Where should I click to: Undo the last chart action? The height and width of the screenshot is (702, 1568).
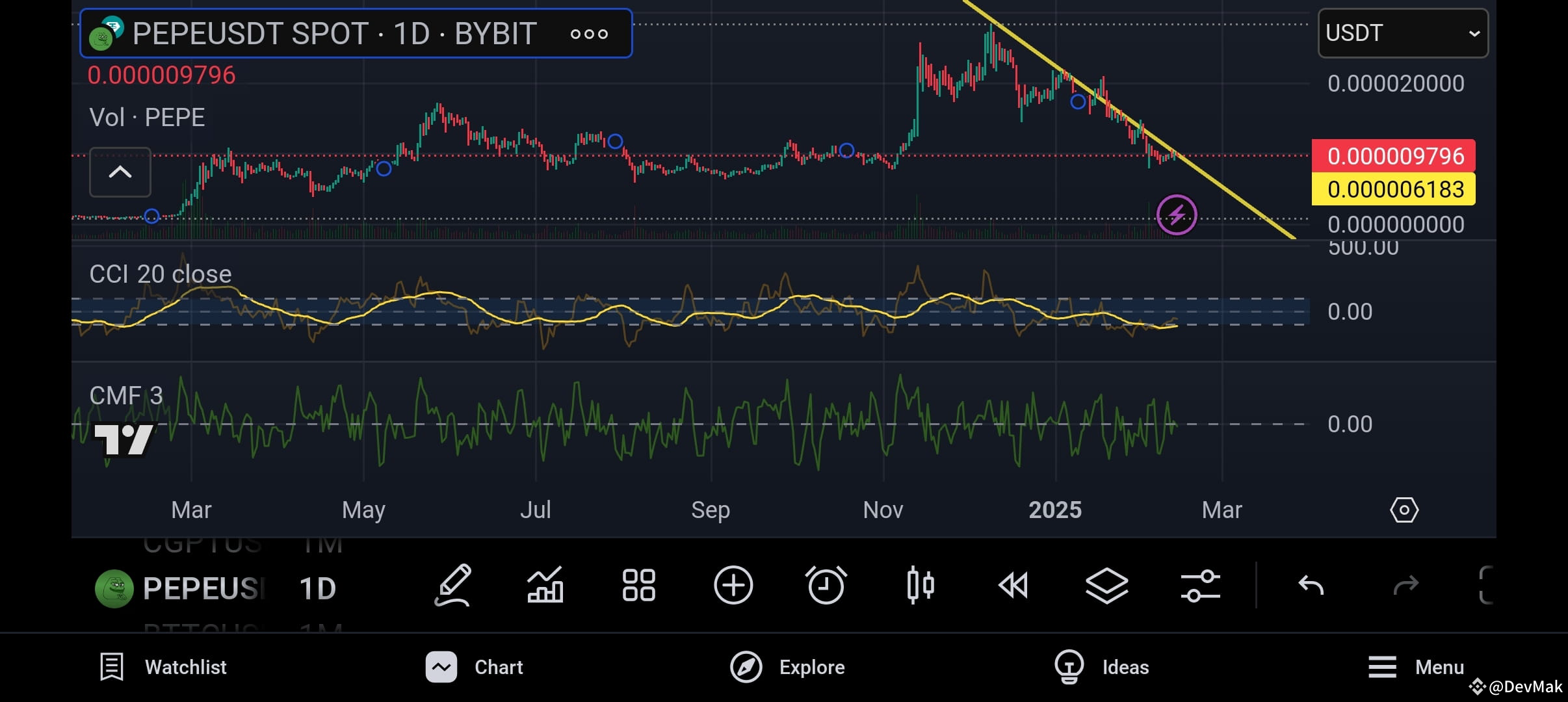[x=1310, y=585]
